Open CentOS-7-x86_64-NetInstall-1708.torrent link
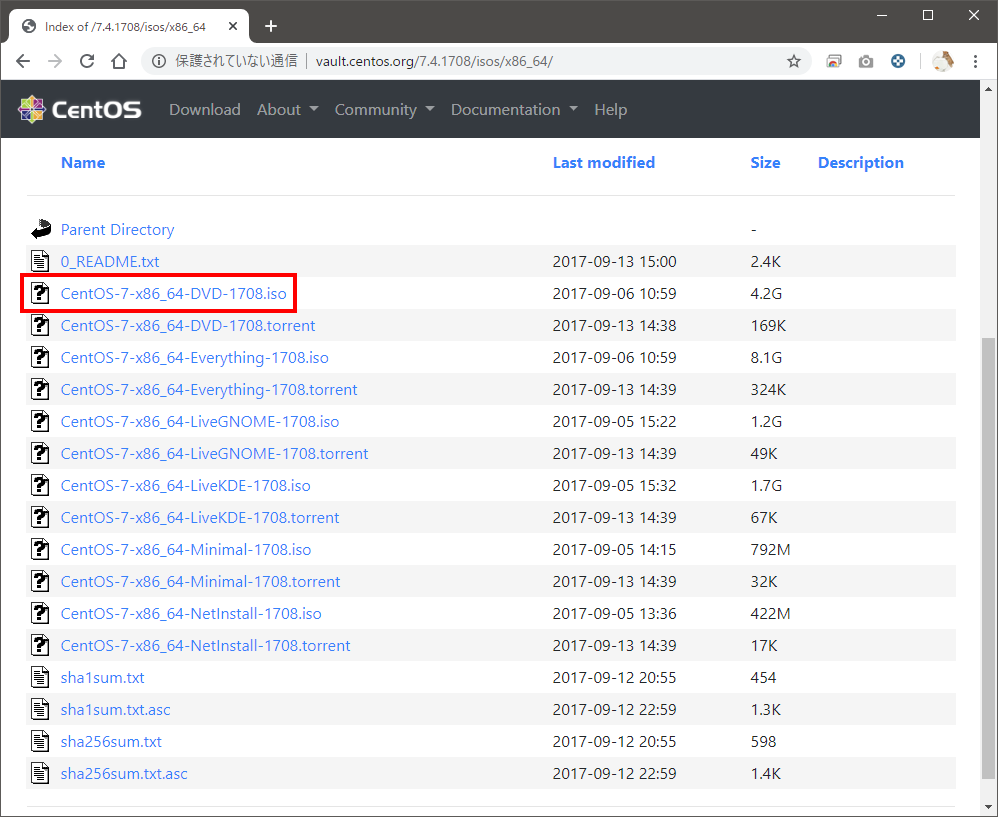The image size is (998, 817). pos(206,645)
